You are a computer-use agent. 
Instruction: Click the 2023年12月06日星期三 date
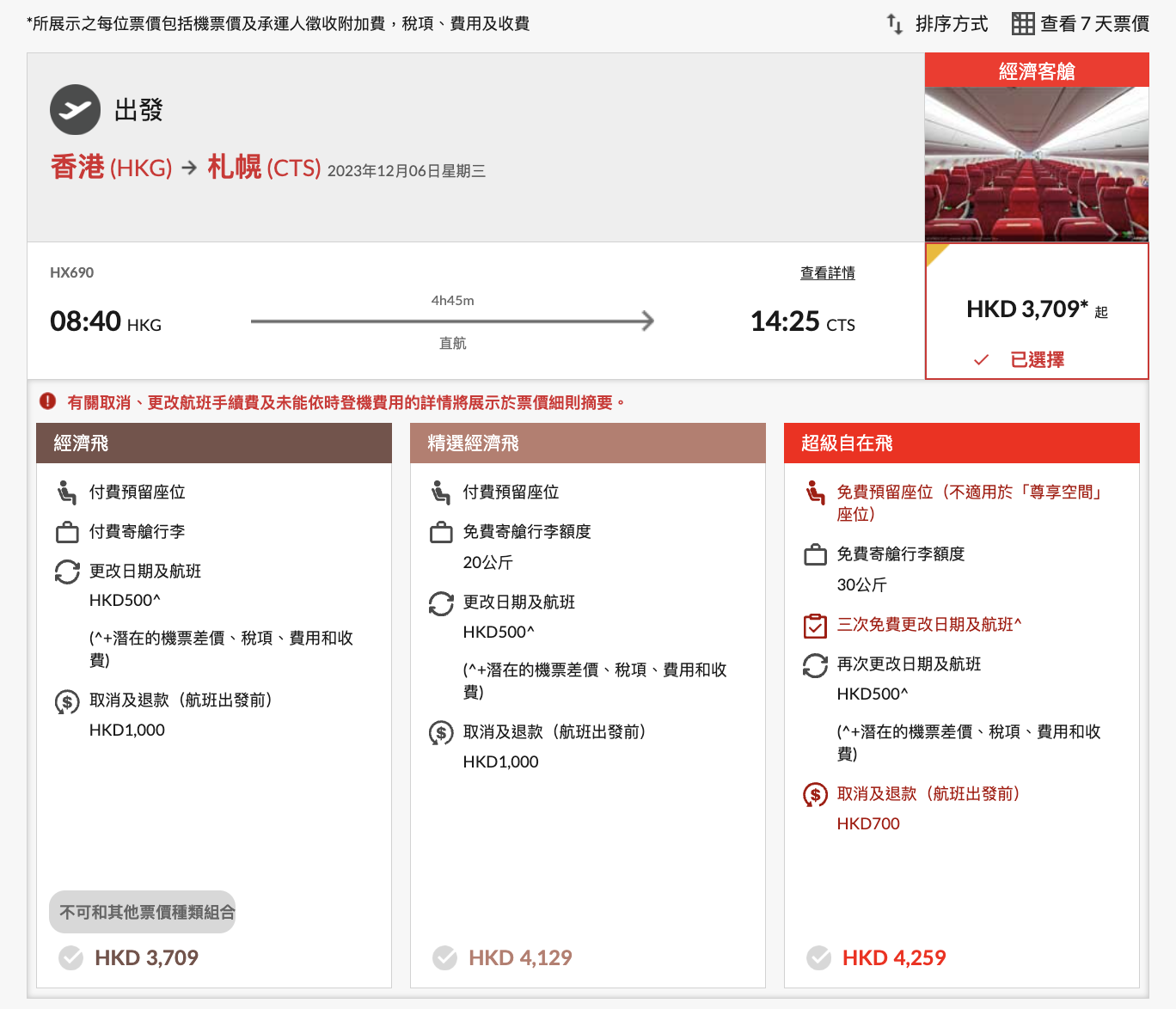pyautogui.click(x=407, y=170)
